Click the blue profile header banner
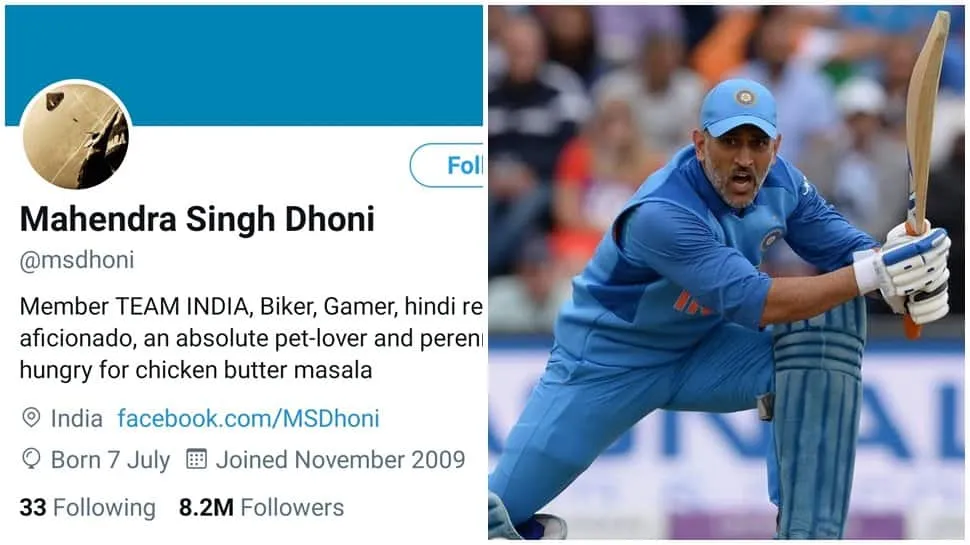 [244, 66]
